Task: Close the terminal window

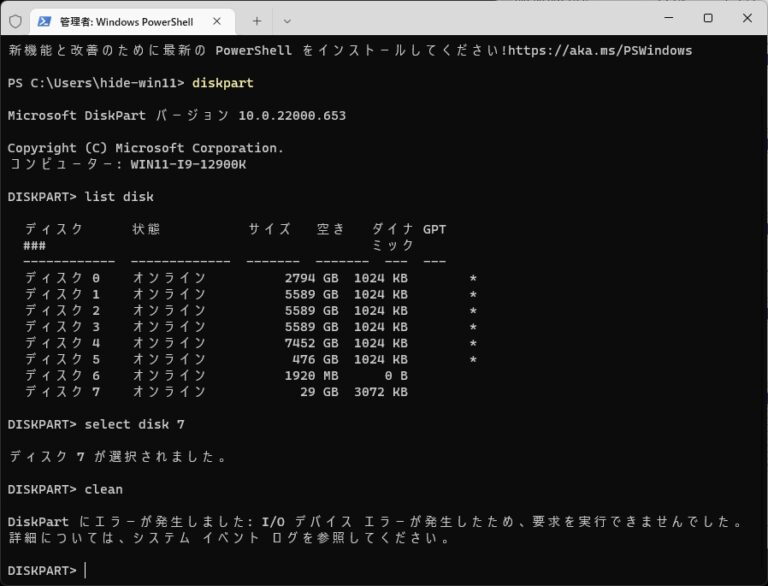Action: 747,18
